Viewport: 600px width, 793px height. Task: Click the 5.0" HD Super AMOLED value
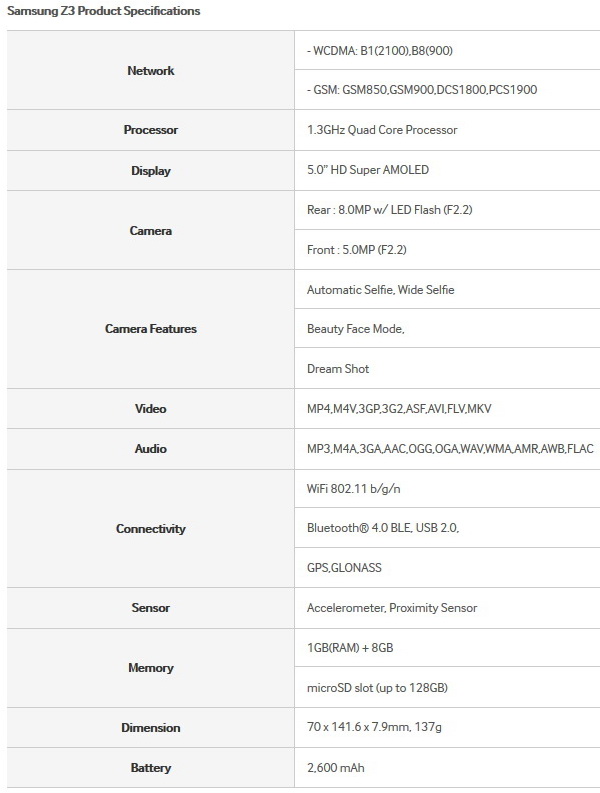click(368, 170)
